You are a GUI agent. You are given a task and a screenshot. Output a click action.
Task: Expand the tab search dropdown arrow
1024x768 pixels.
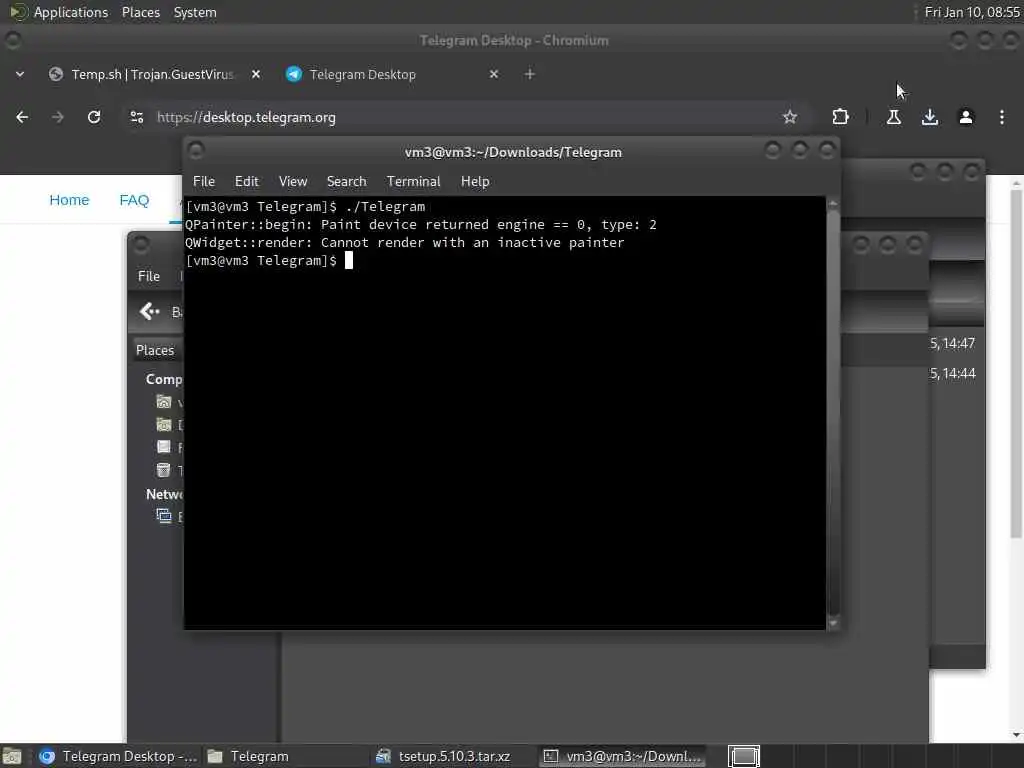pos(20,74)
